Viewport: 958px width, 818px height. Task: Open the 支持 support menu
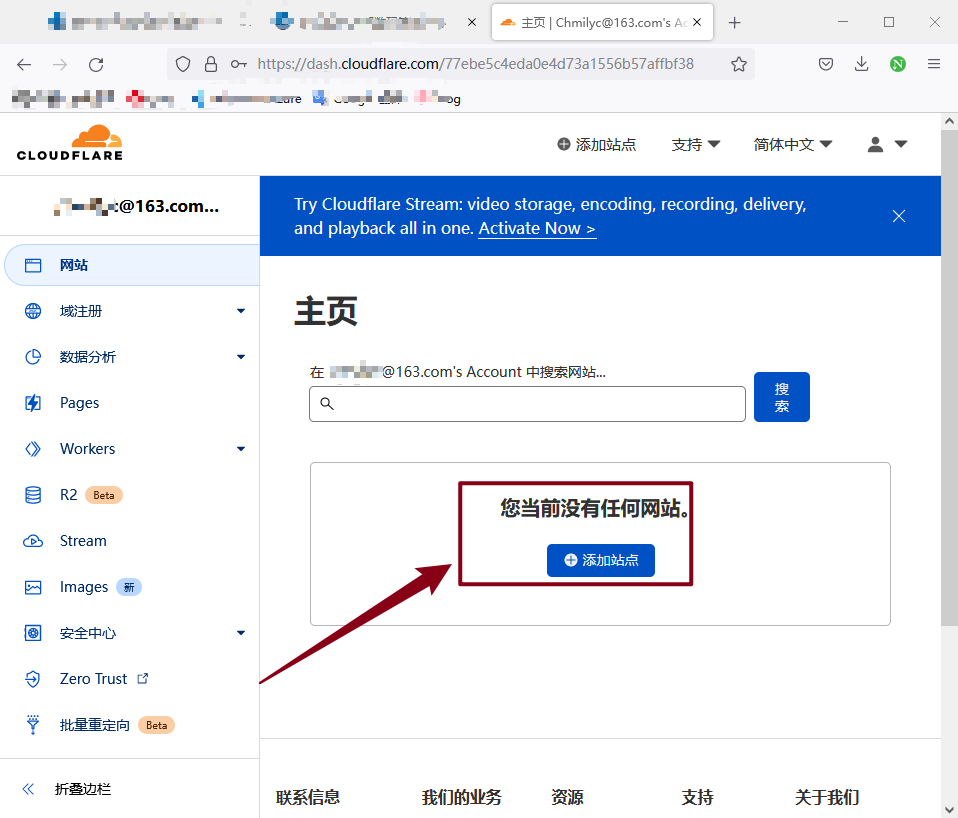[695, 144]
